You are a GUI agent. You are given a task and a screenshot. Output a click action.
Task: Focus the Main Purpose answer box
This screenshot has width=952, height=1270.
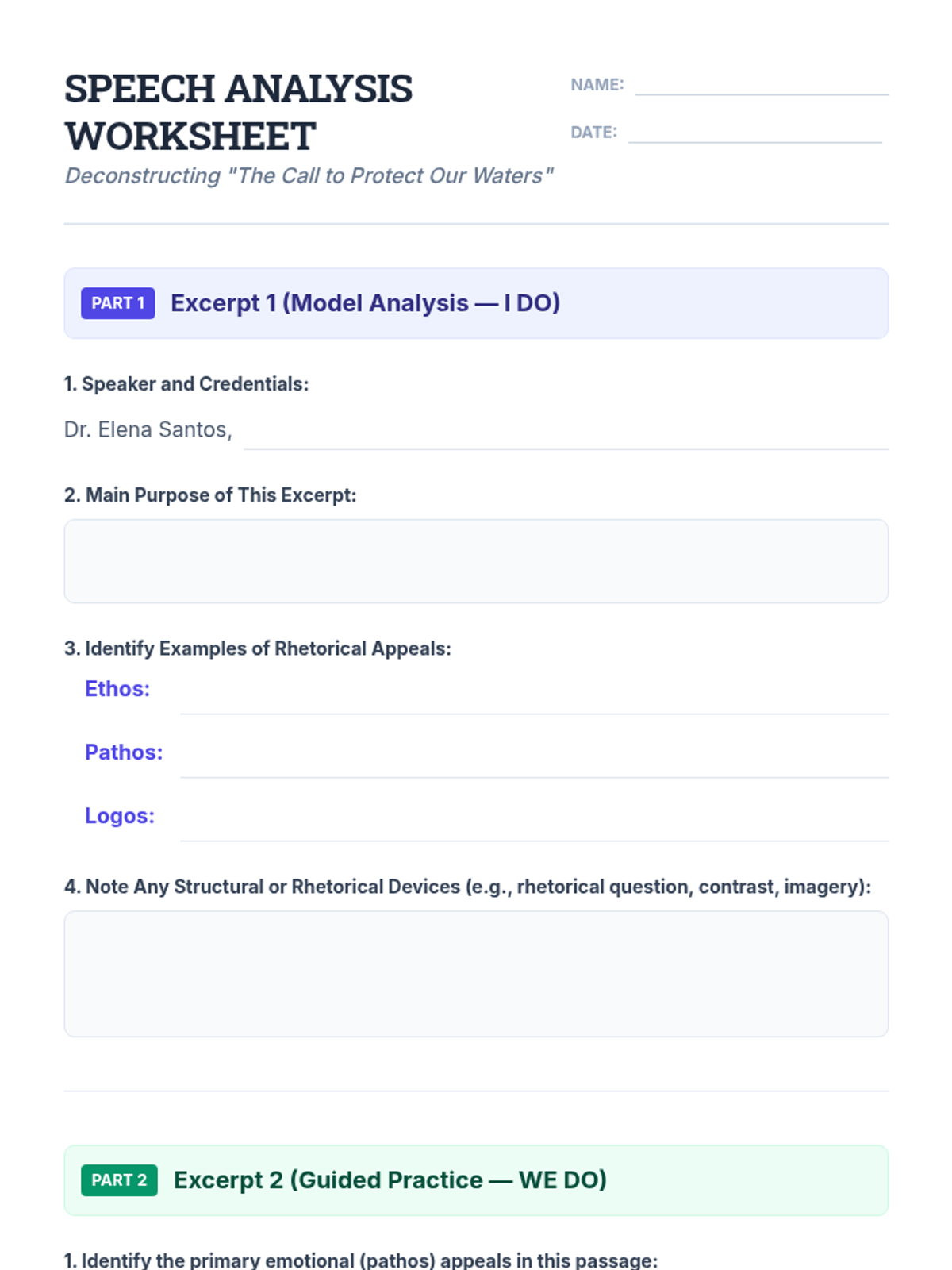click(x=476, y=561)
